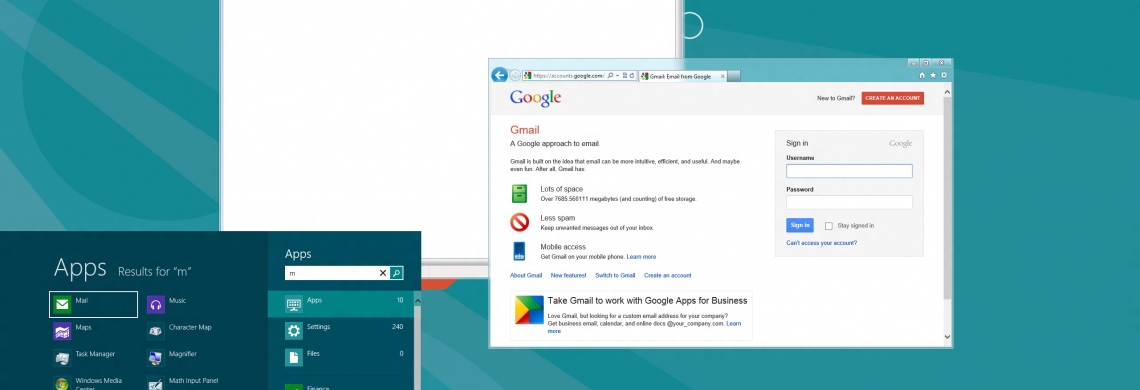Go back with the browser Back arrow
The height and width of the screenshot is (390, 1140).
coord(499,75)
